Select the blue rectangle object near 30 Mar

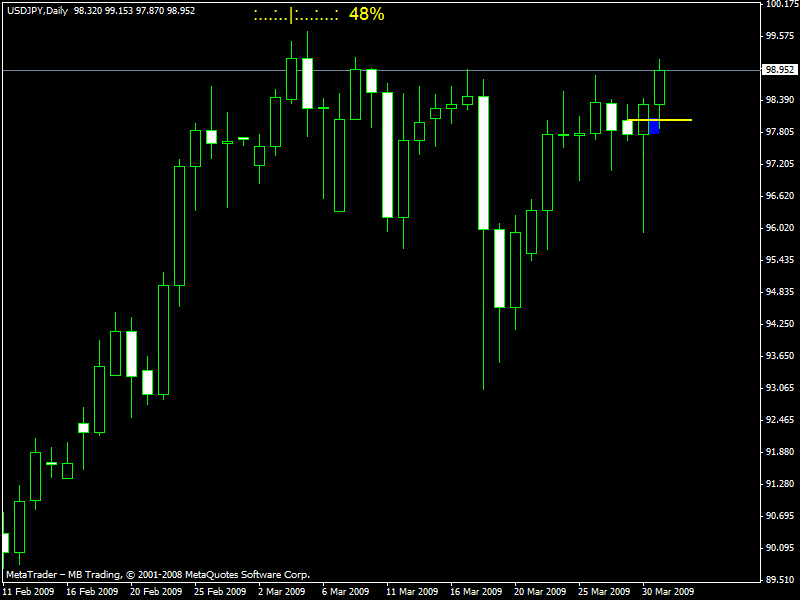(654, 127)
